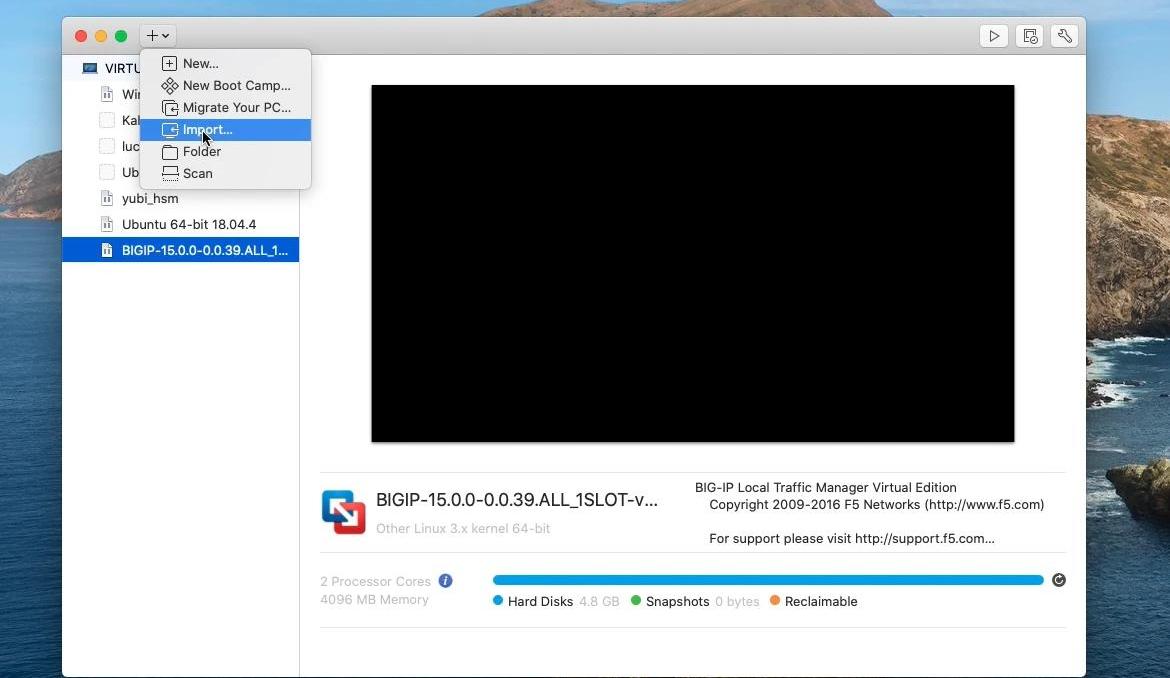Select BIGIP-15.0.0-0.0.39.ALL_1... library entry
The width and height of the screenshot is (1170, 678).
click(181, 250)
